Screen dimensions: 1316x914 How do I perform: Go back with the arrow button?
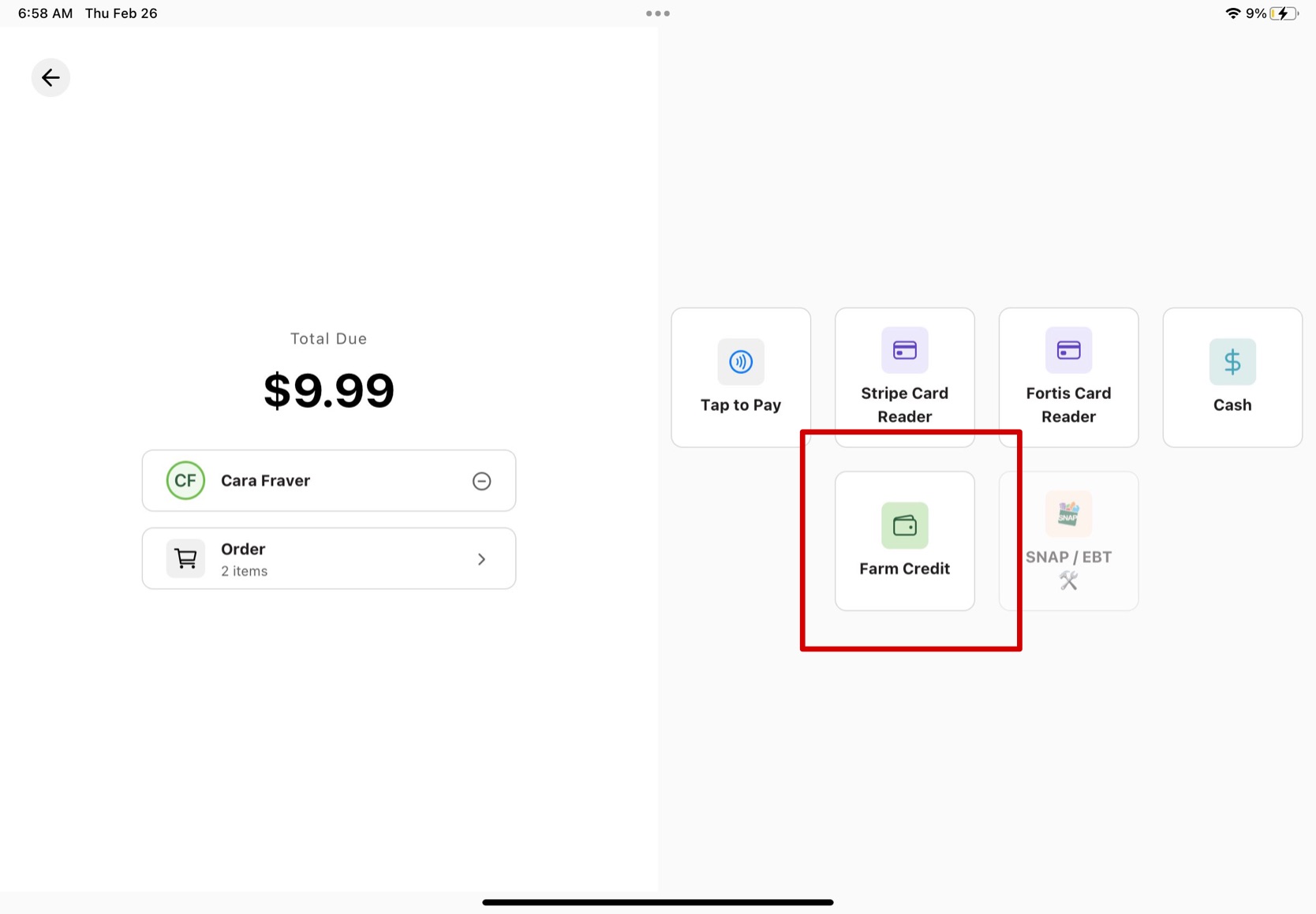[x=50, y=77]
